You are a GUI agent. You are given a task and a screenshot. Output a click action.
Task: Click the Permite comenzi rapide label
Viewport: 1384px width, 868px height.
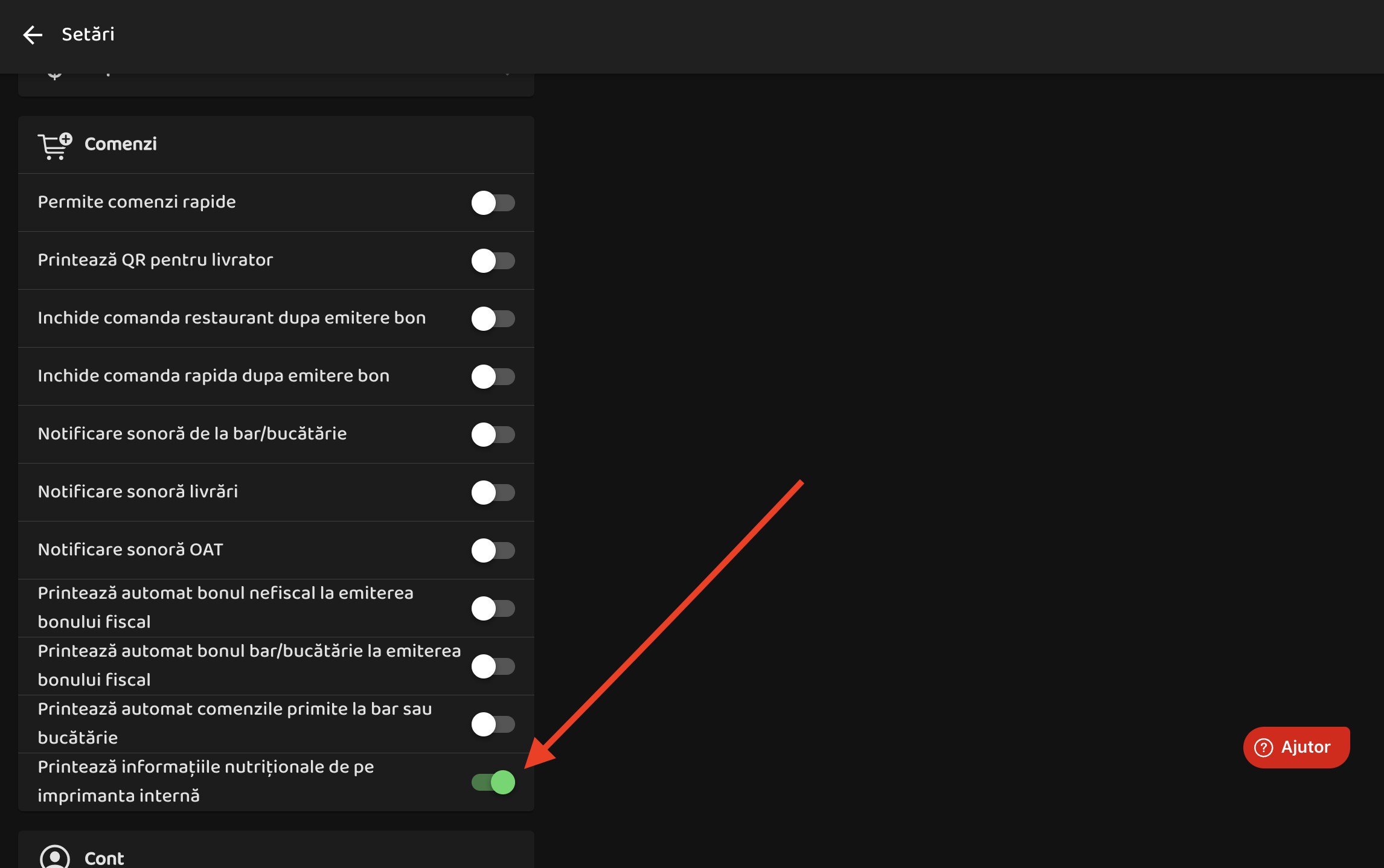[137, 202]
